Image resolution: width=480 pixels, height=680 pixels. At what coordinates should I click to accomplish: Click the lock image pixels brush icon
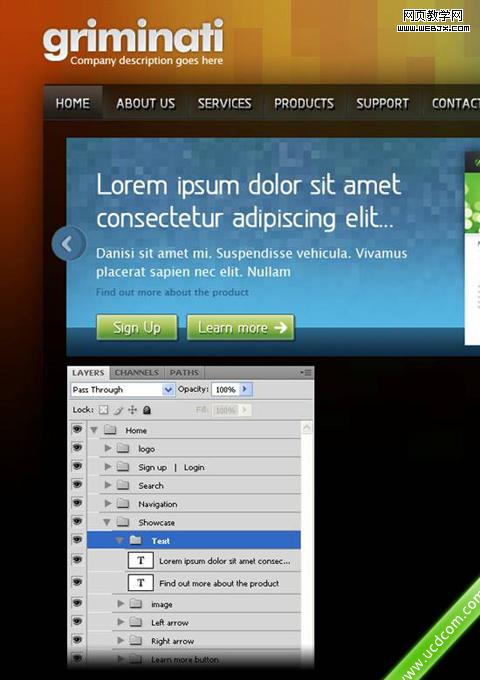[x=118, y=410]
